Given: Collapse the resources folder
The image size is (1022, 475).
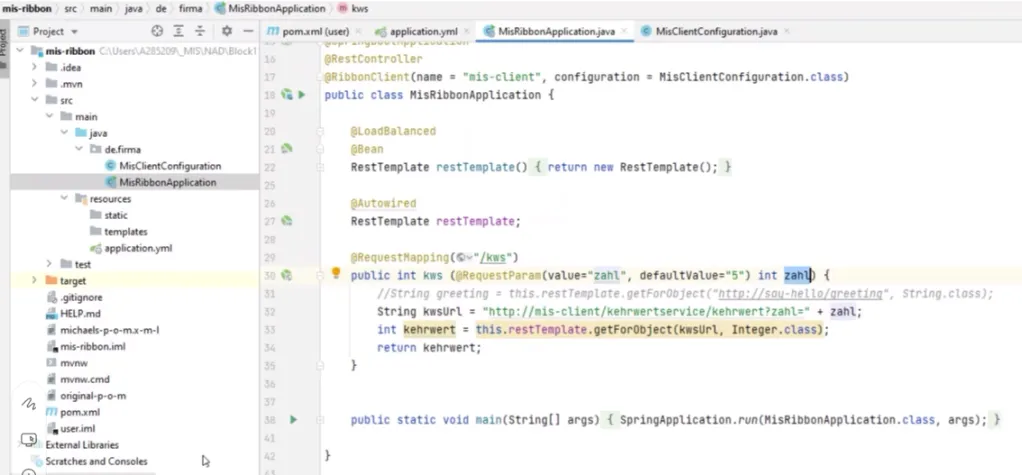Looking at the screenshot, I should [65, 199].
